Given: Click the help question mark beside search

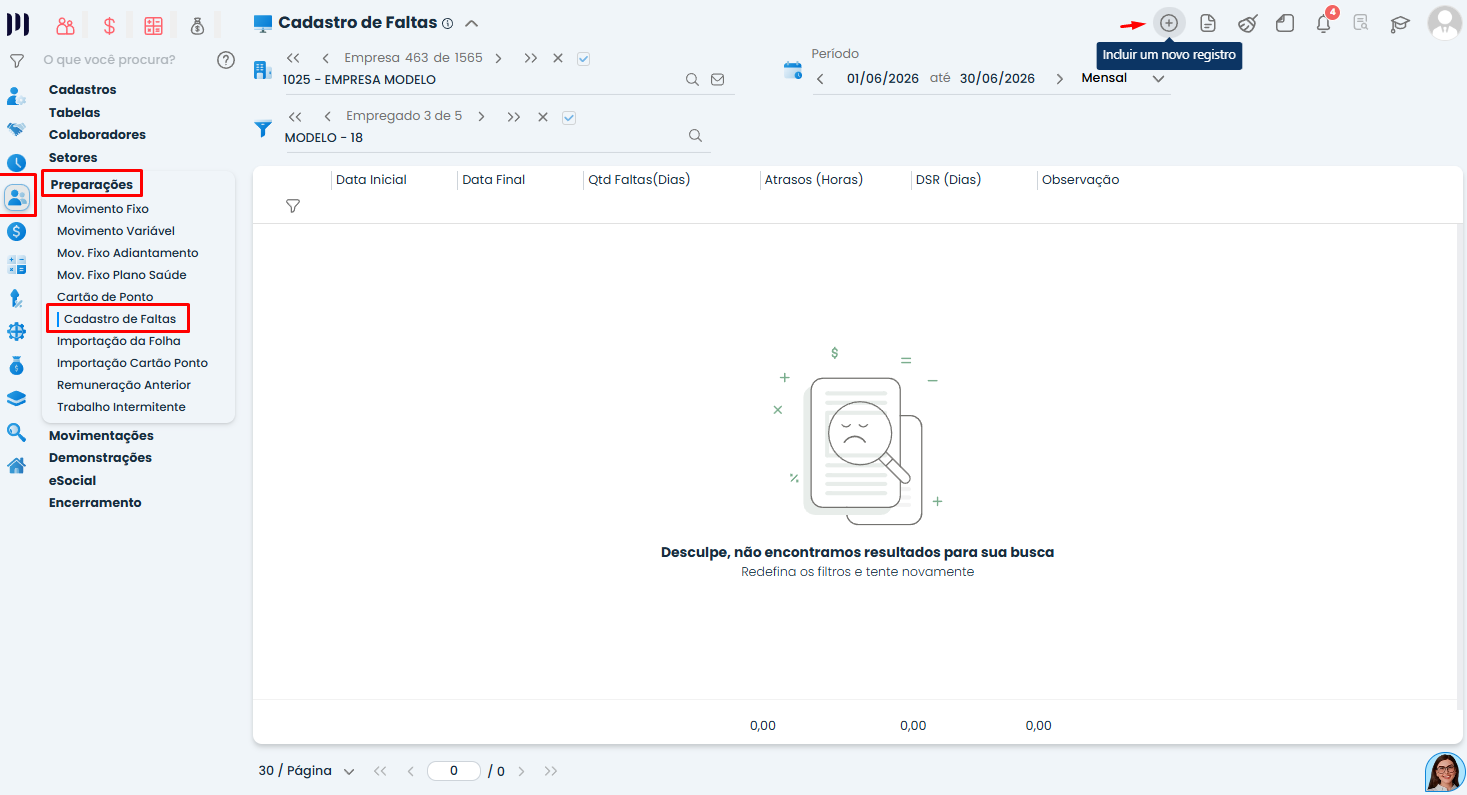Looking at the screenshot, I should click(x=226, y=60).
